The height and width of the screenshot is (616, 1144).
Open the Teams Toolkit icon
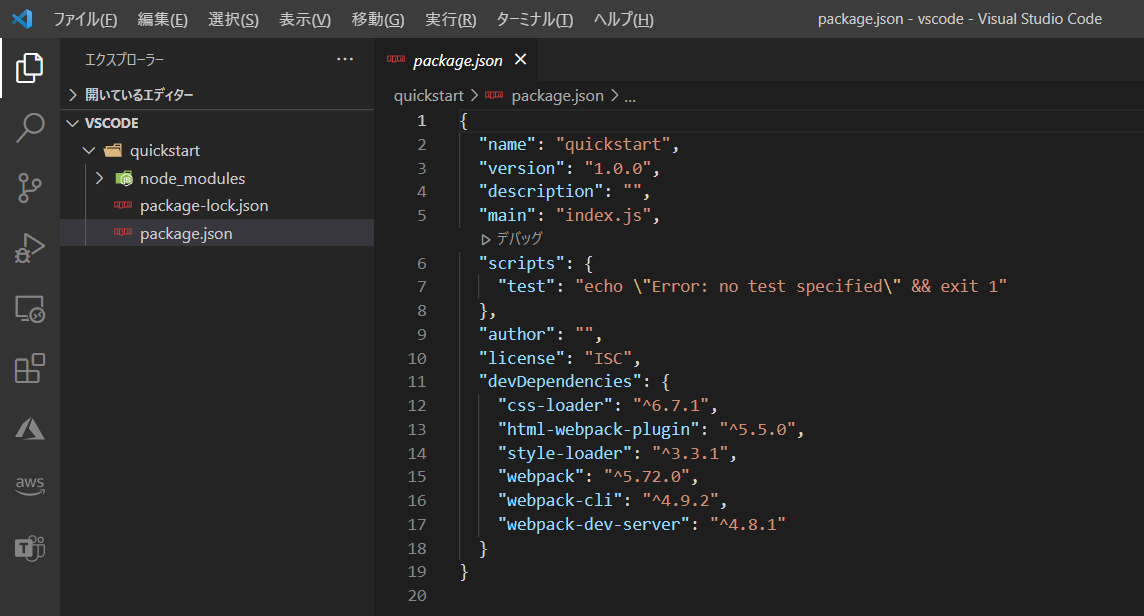[30, 548]
